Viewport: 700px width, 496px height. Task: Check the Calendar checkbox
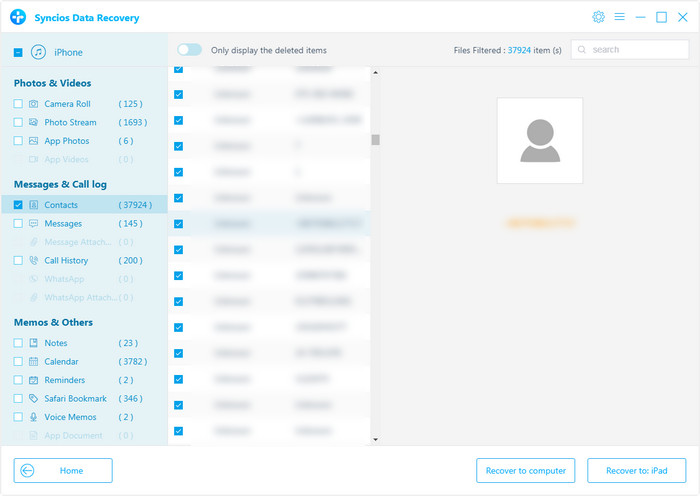18,362
